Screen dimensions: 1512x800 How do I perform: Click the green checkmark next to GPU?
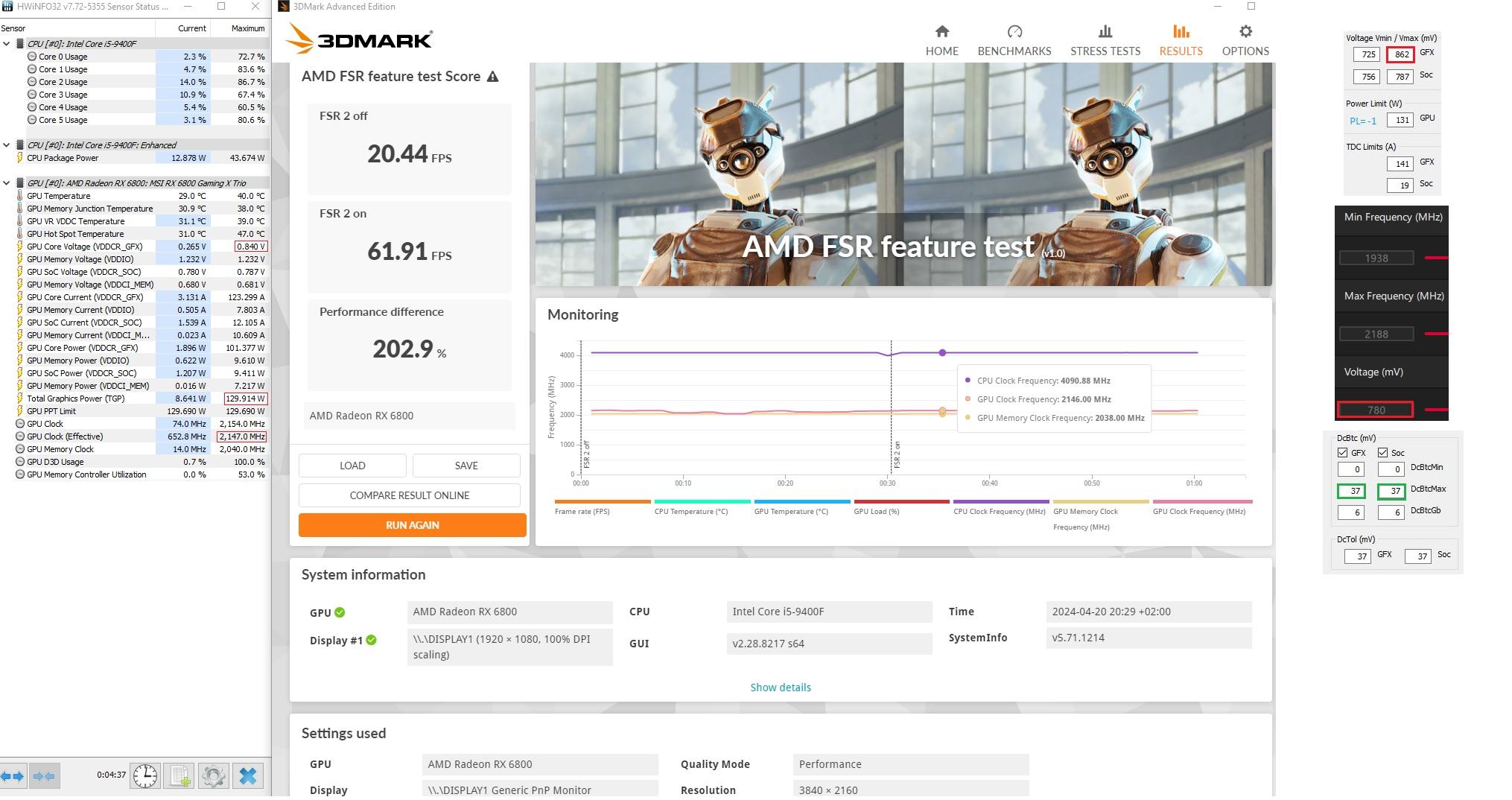pyautogui.click(x=340, y=612)
